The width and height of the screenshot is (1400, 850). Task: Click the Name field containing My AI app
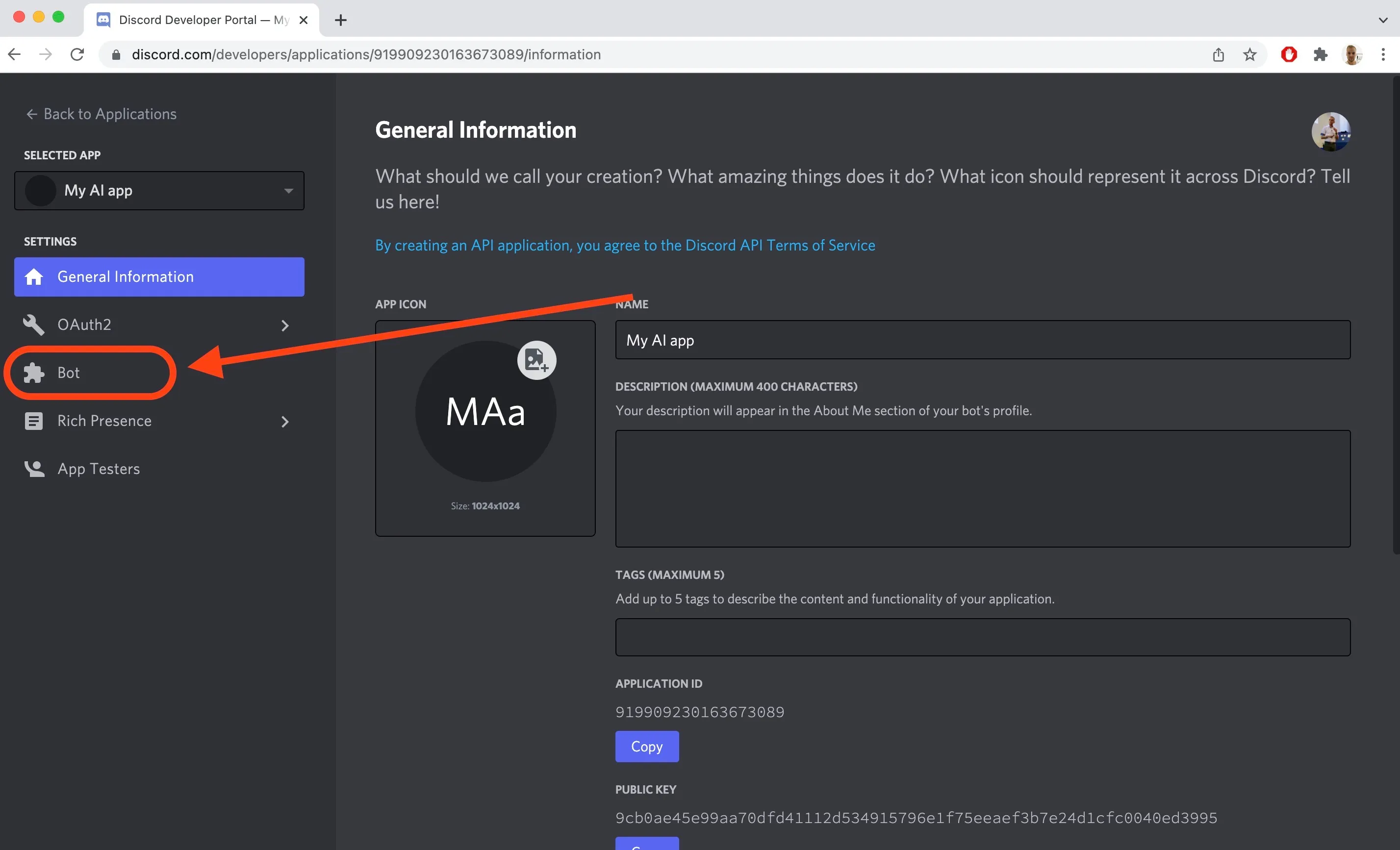(x=982, y=340)
